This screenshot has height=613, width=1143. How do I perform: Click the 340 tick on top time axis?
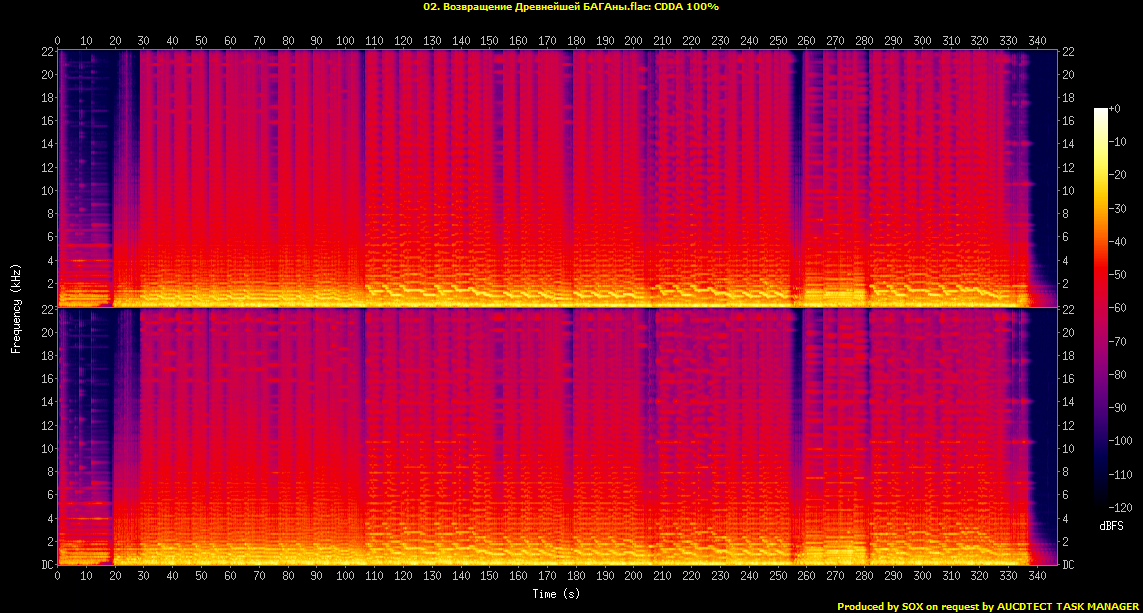[x=1037, y=41]
